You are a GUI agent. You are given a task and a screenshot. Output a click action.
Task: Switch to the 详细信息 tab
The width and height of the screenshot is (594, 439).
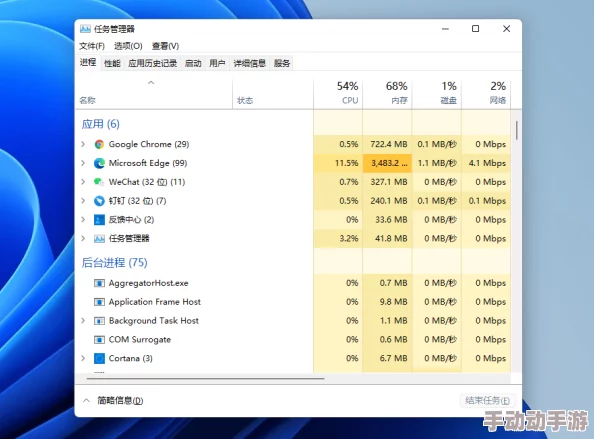[x=249, y=63]
